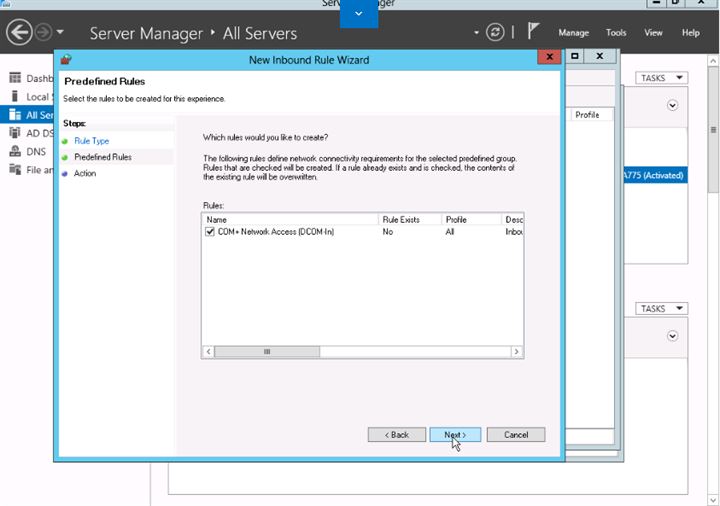Screen dimensions: 720x506
Task: Open the blue pull-down tab at top
Action: pos(359,13)
